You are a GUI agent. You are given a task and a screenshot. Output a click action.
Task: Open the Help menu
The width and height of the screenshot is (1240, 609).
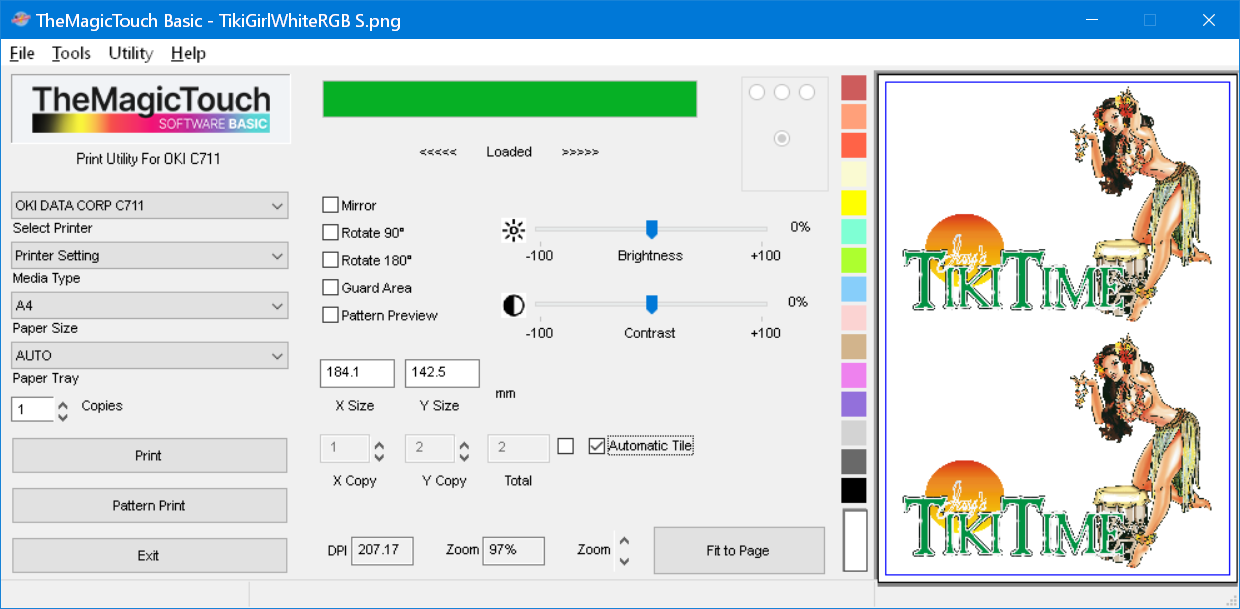(188, 53)
